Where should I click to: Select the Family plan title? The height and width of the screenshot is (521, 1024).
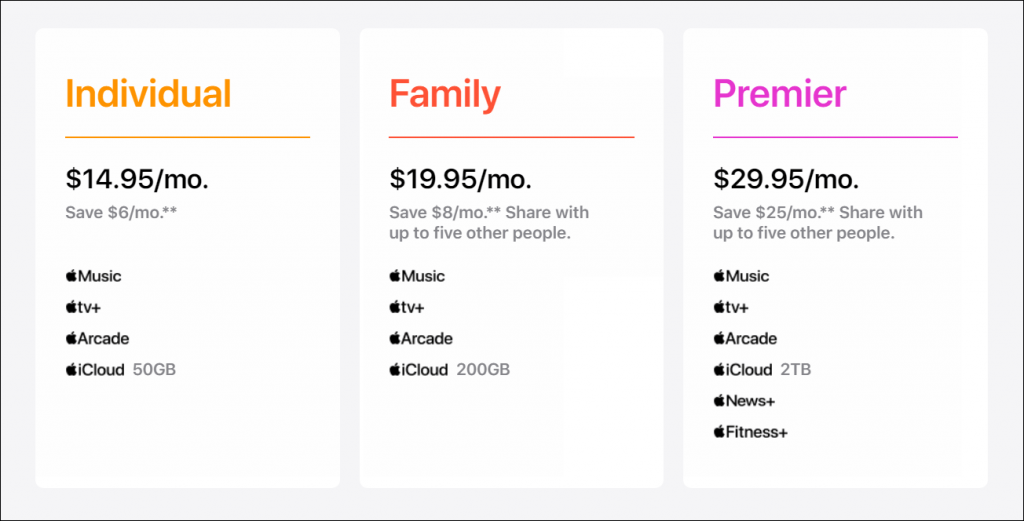(x=445, y=95)
